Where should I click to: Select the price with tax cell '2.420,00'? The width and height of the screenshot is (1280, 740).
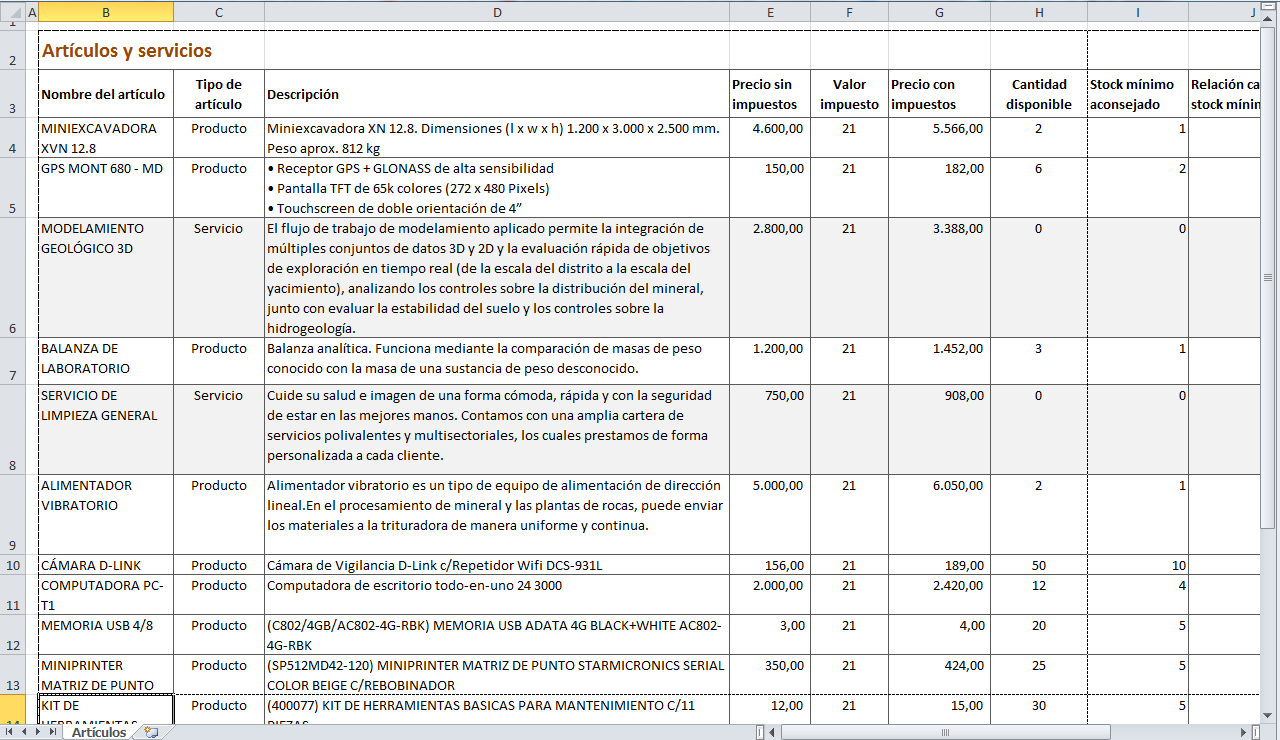tap(939, 595)
